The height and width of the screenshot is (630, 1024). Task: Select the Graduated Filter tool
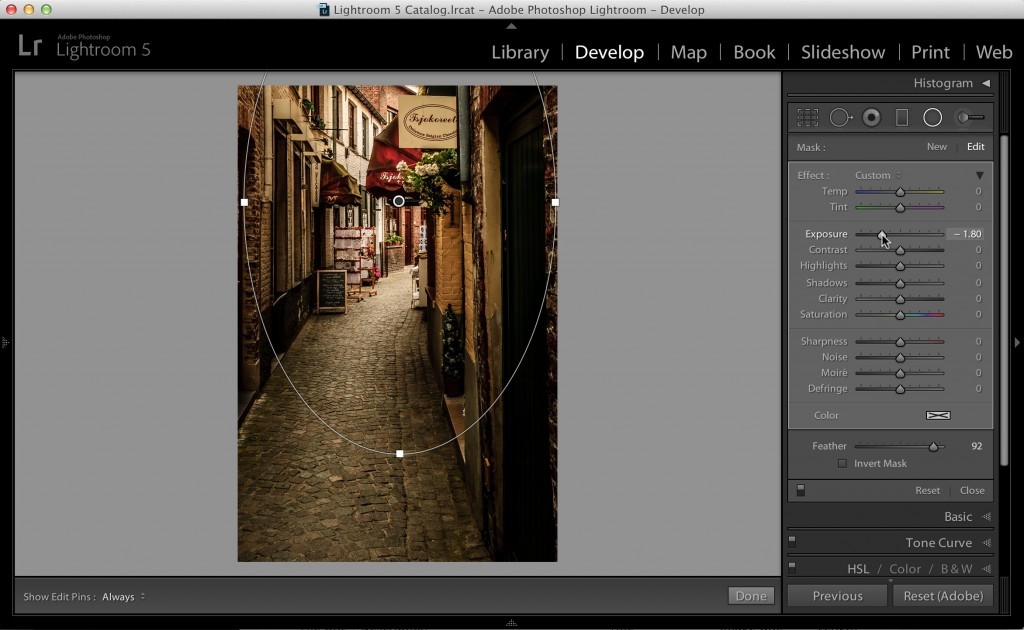tap(902, 118)
